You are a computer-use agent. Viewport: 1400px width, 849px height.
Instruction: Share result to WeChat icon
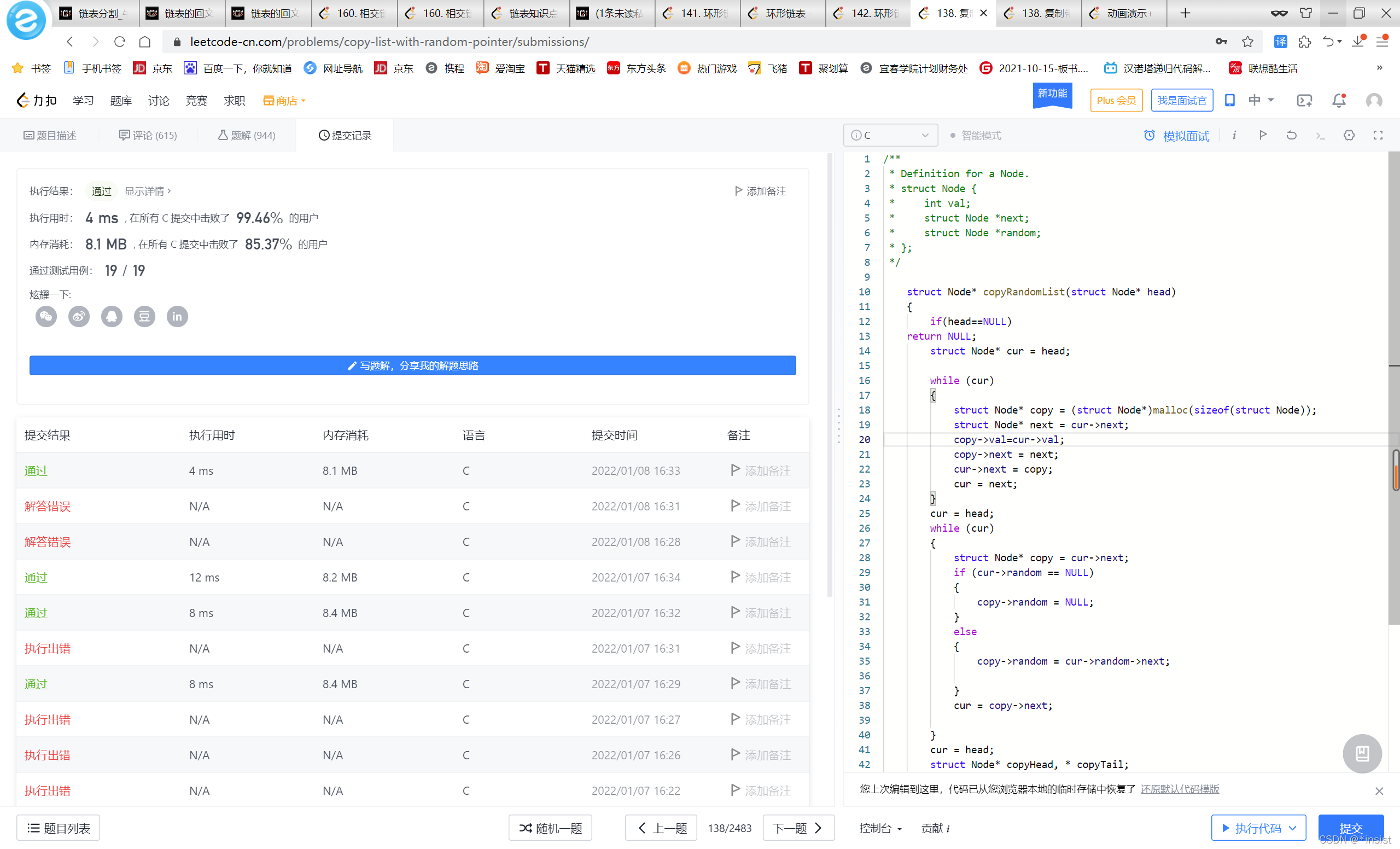coord(46,316)
